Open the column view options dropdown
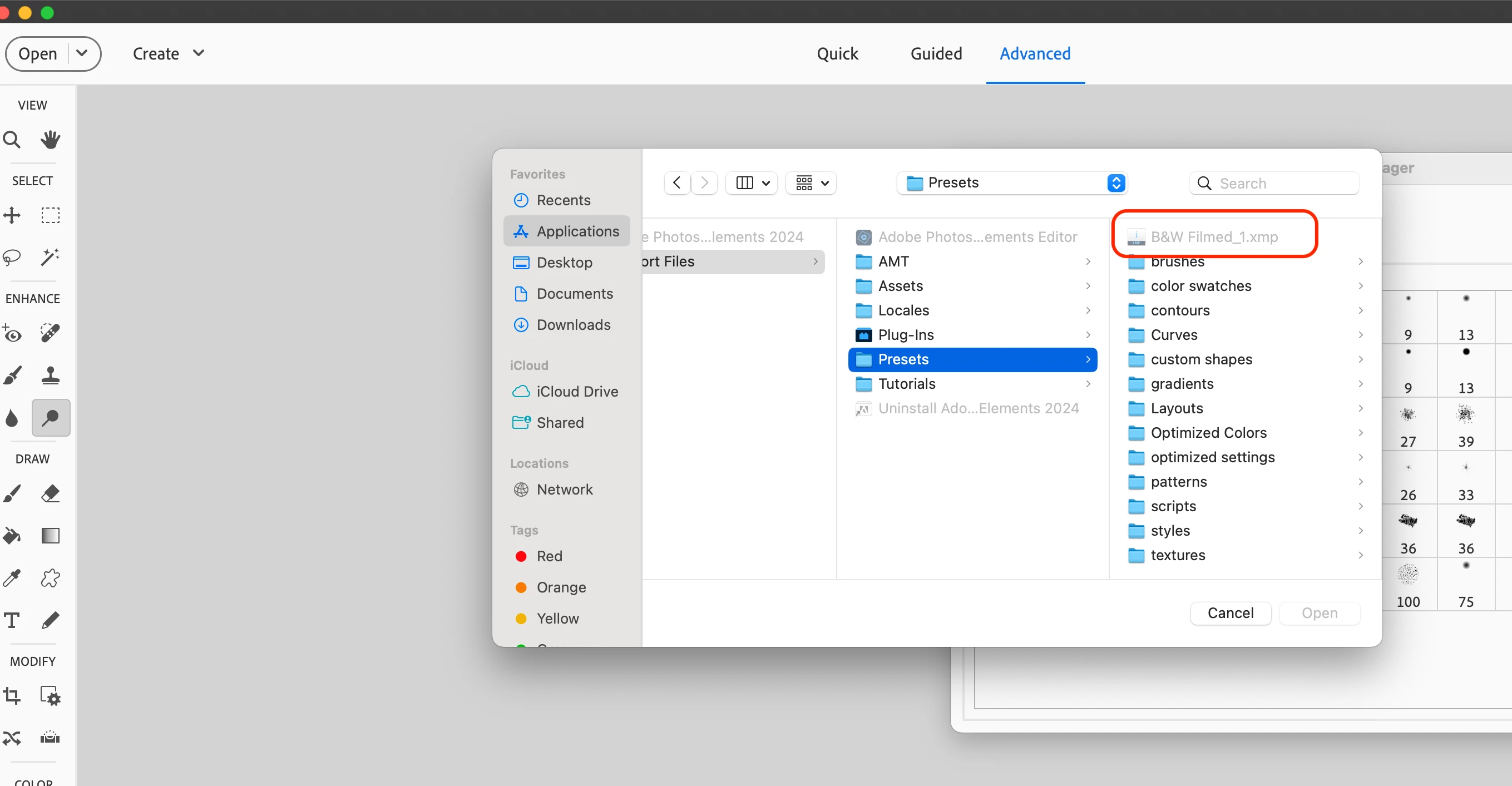This screenshot has width=1512, height=786. tap(752, 183)
